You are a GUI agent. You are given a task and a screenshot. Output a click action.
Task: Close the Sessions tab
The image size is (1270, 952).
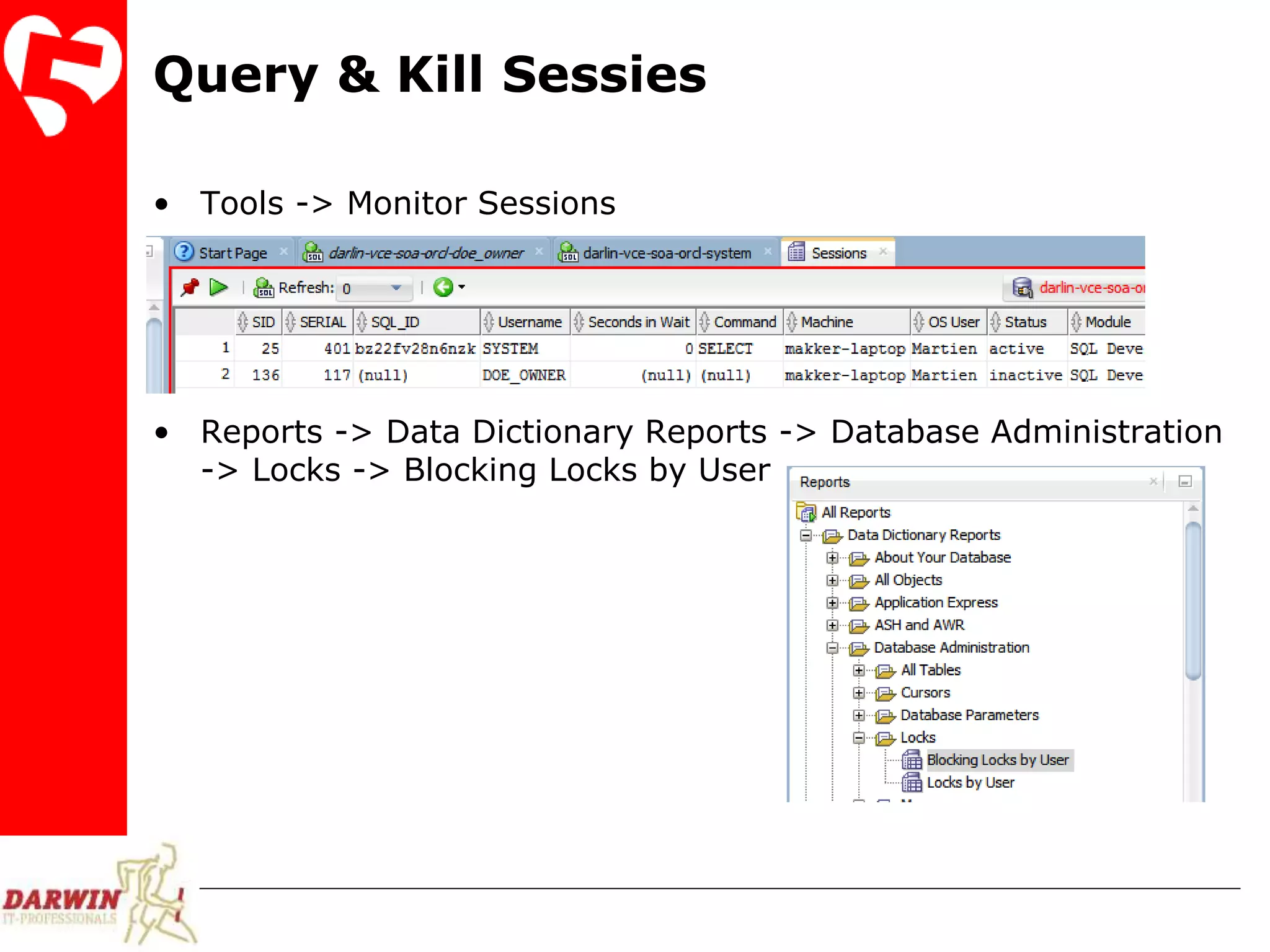(x=883, y=251)
